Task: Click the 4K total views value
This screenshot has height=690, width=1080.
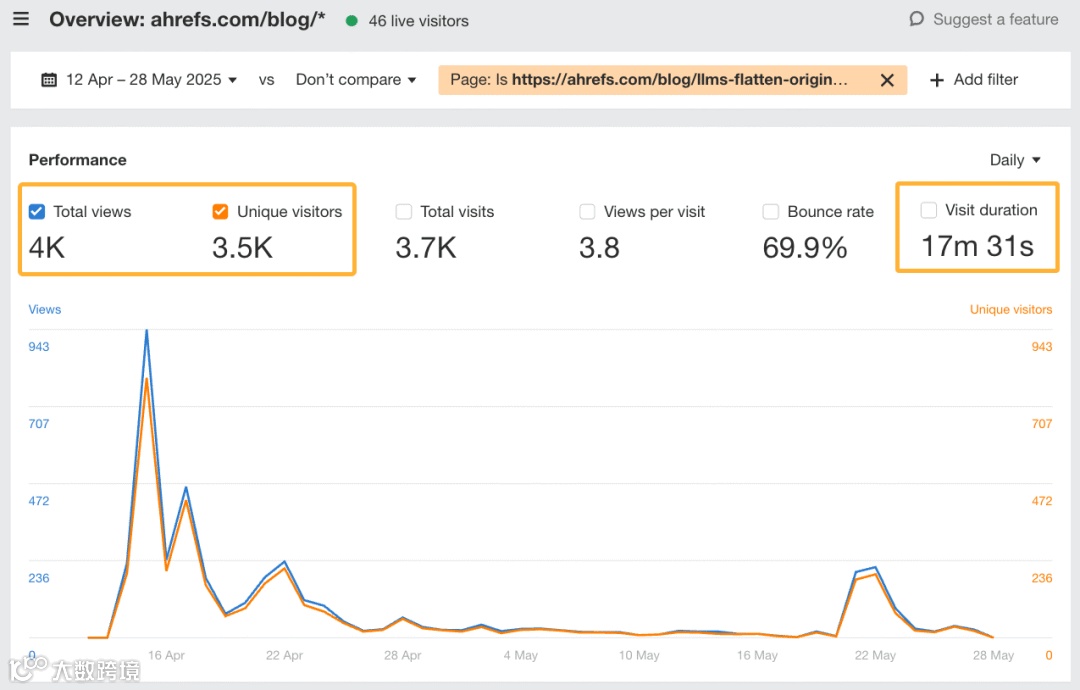Action: click(47, 247)
